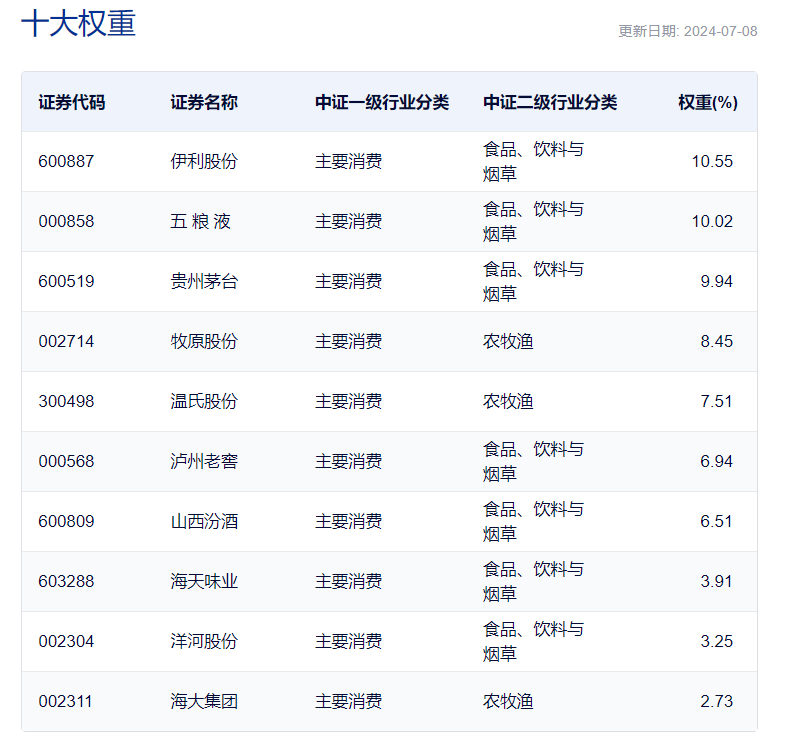Click the 2.73 weight value
This screenshot has height=750, width=808.
(716, 701)
